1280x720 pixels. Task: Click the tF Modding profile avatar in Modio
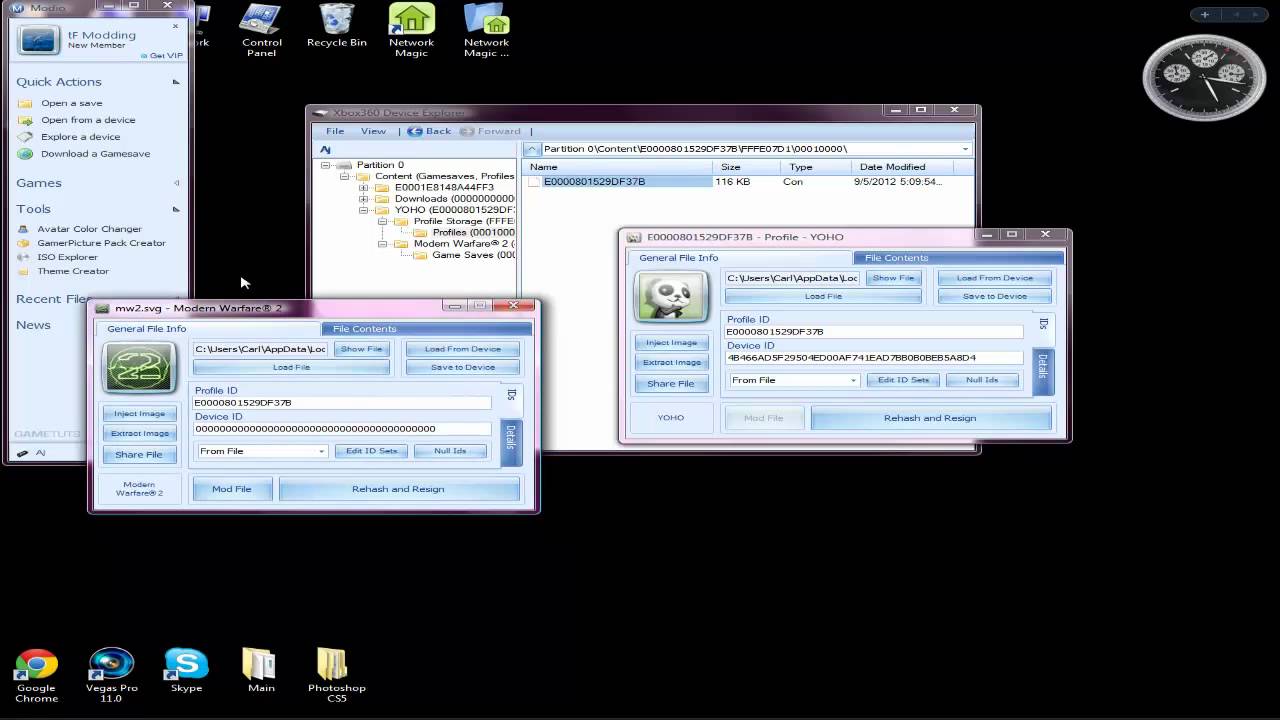pyautogui.click(x=38, y=40)
